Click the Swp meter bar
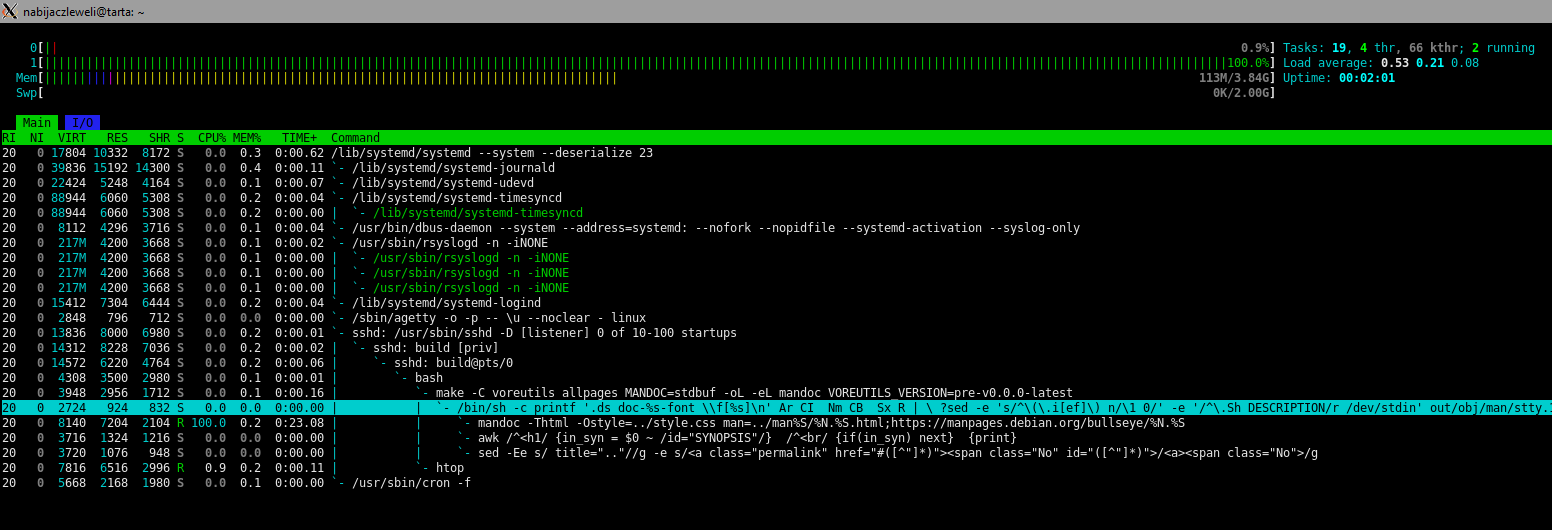Screen dimensions: 1552x530 [640, 93]
